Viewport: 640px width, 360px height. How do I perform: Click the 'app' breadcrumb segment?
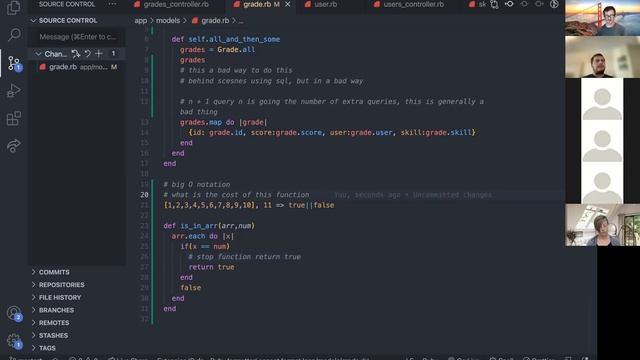click(x=141, y=20)
